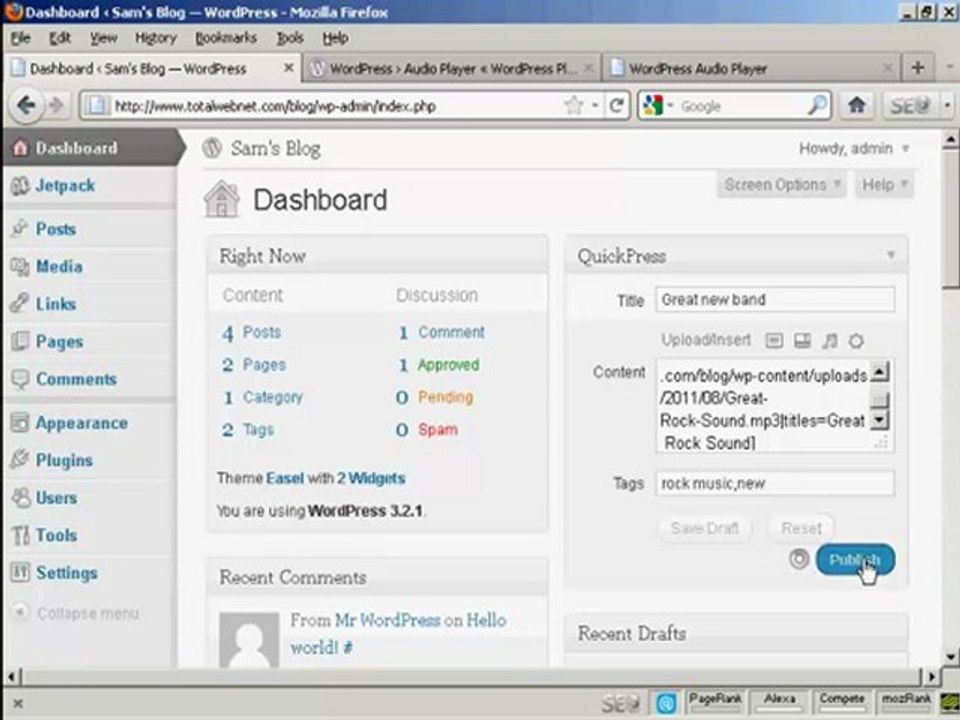The height and width of the screenshot is (720, 960).
Task: Click the Content textarea scroll down arrow
Action: pos(880,420)
